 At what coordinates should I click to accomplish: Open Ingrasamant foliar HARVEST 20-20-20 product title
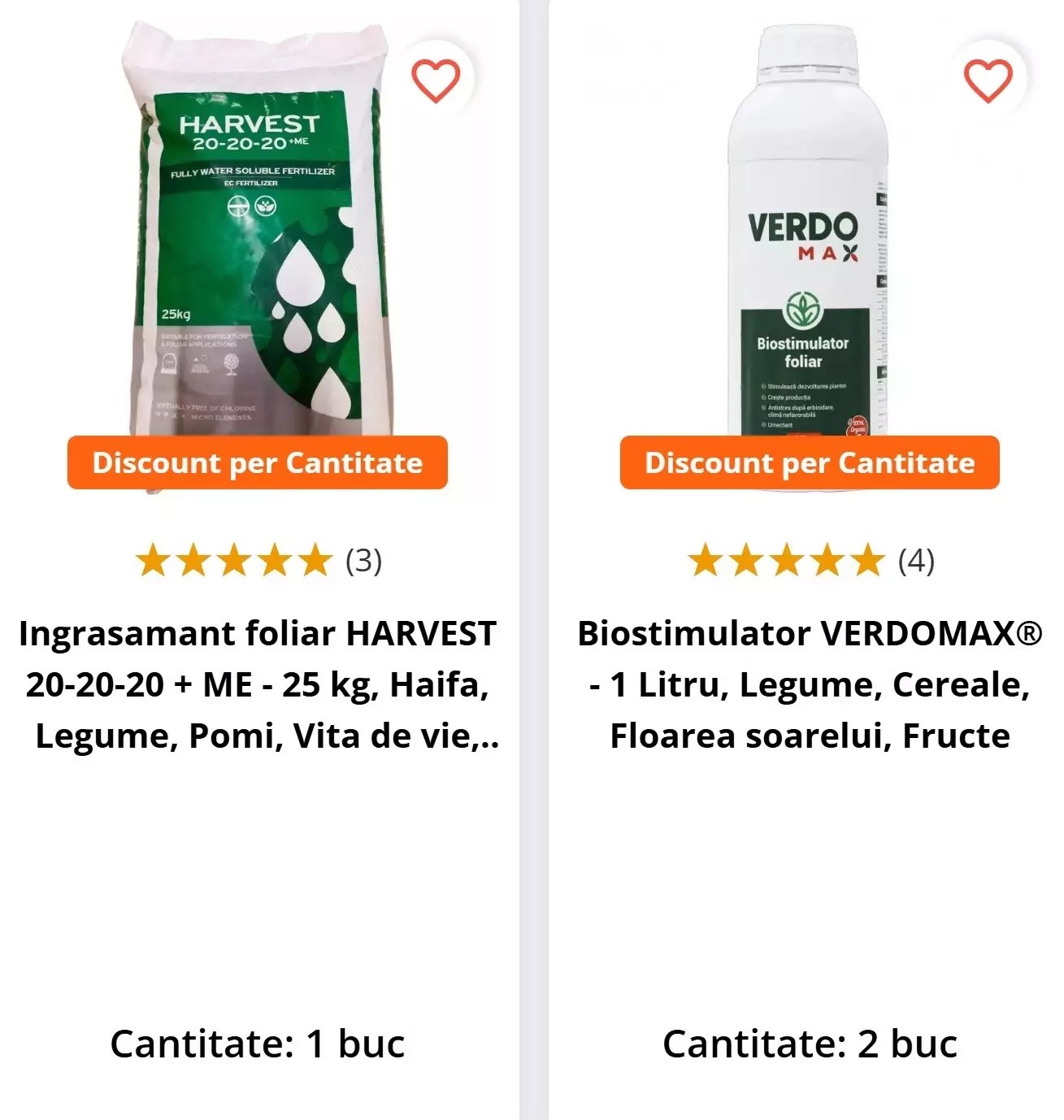(x=258, y=684)
